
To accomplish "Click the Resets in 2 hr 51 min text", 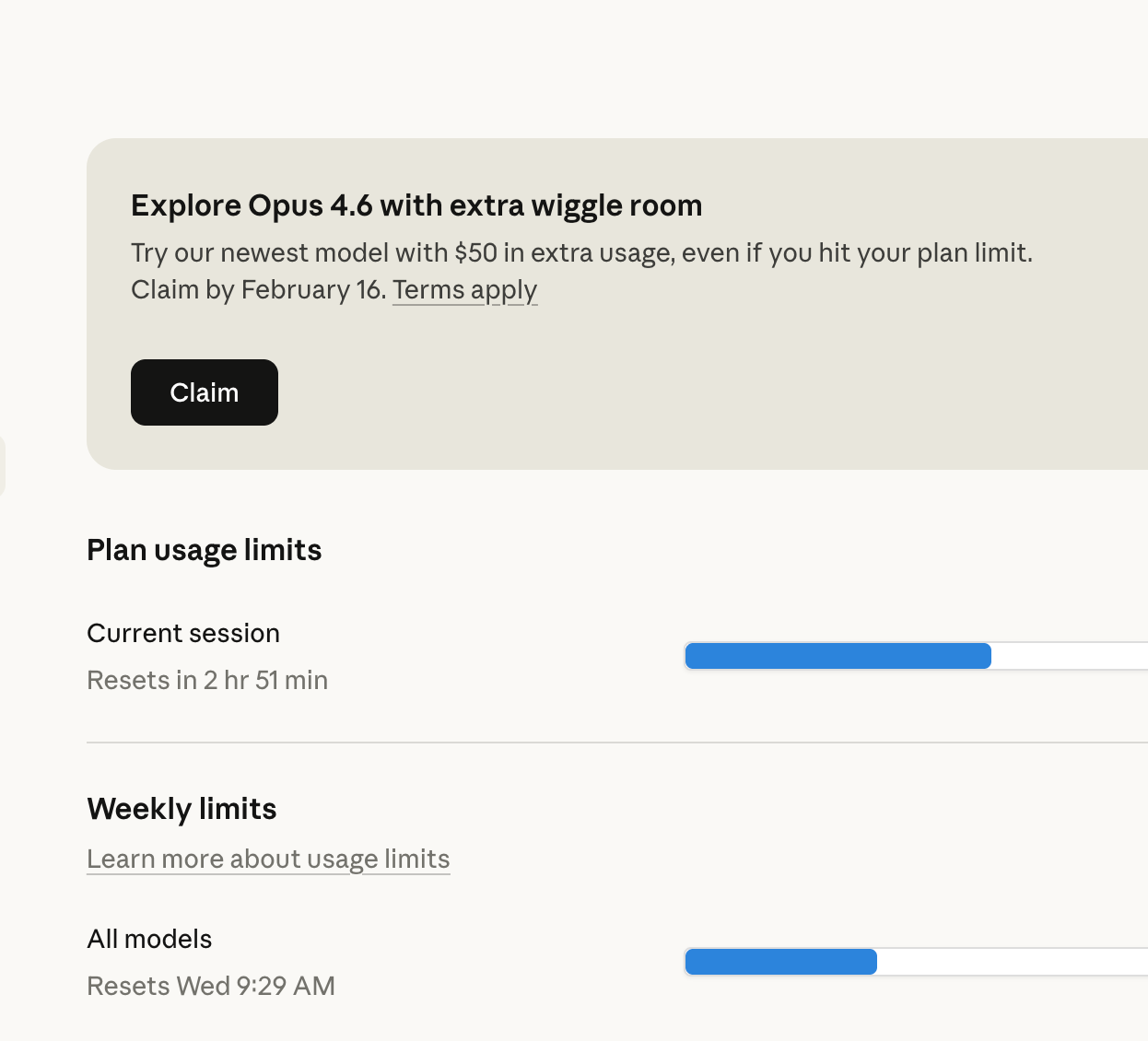I will coord(207,680).
